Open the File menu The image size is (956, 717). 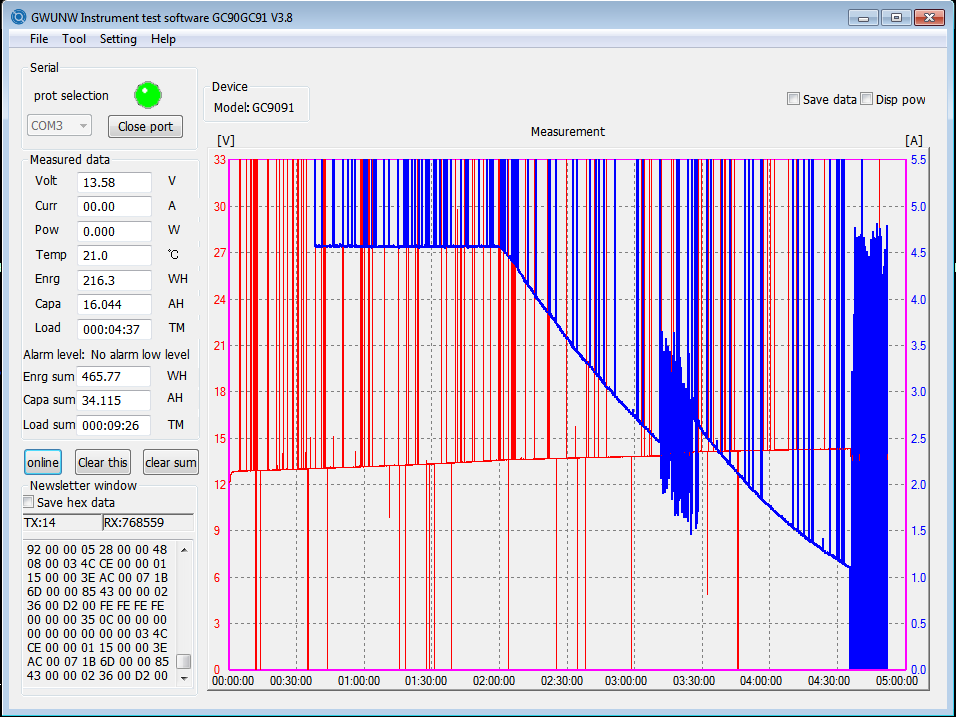pyautogui.click(x=39, y=39)
